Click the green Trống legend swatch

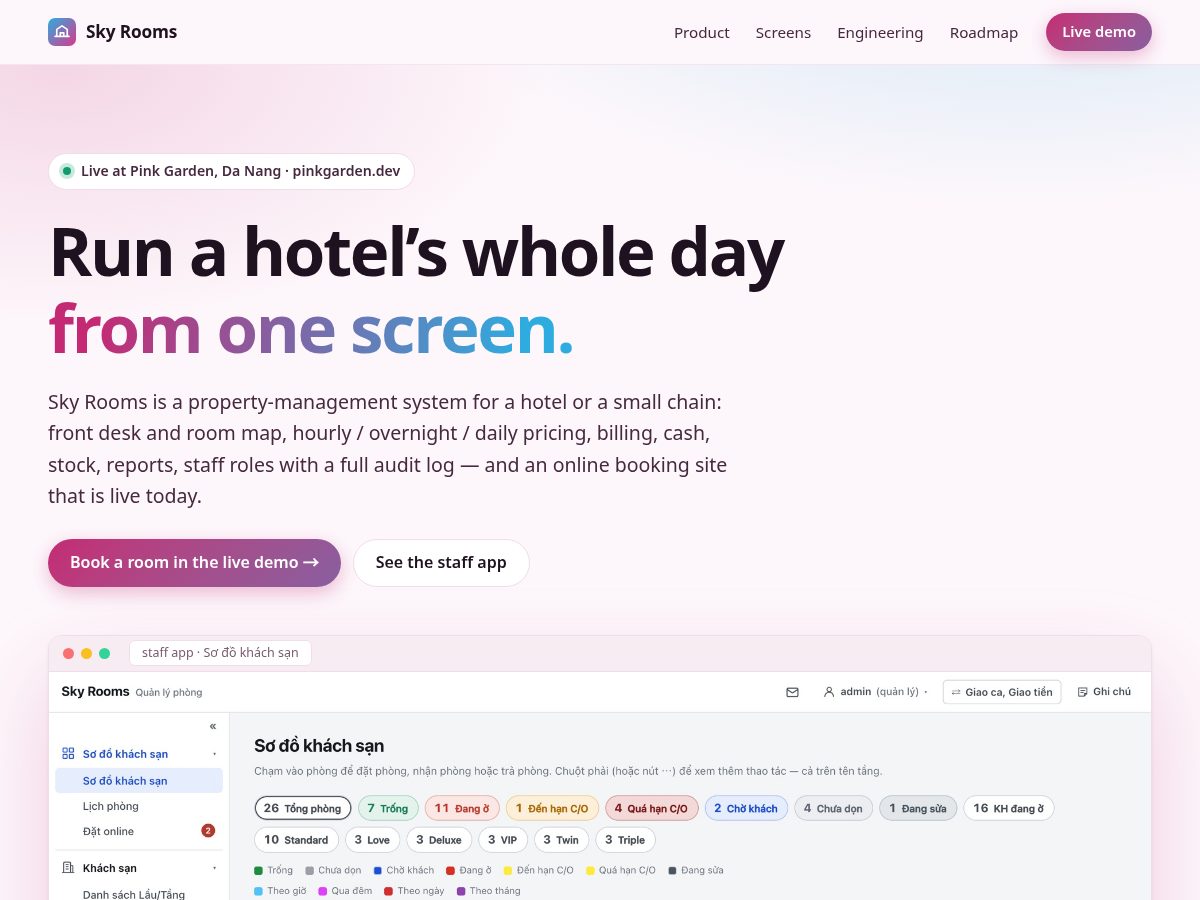[x=259, y=871]
